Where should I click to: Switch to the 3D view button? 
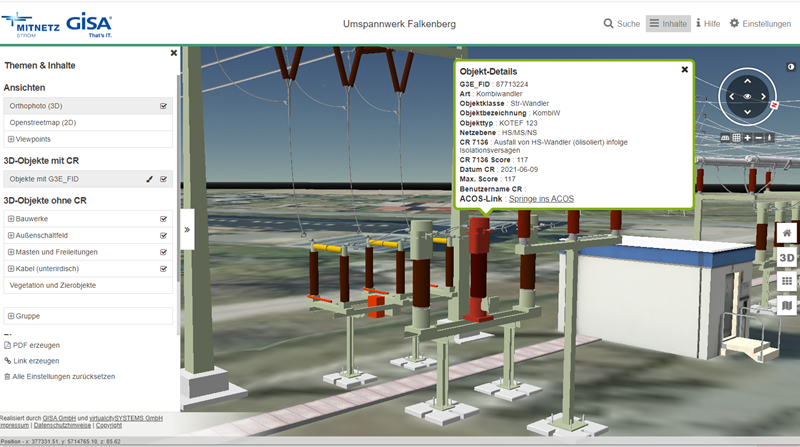coord(787,258)
